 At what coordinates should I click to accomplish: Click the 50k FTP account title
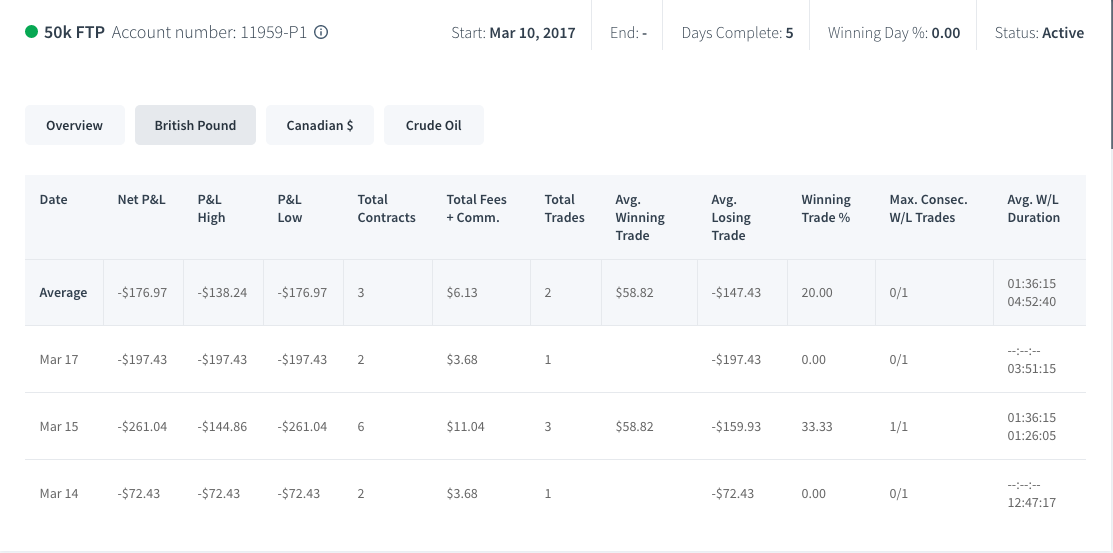[x=75, y=32]
